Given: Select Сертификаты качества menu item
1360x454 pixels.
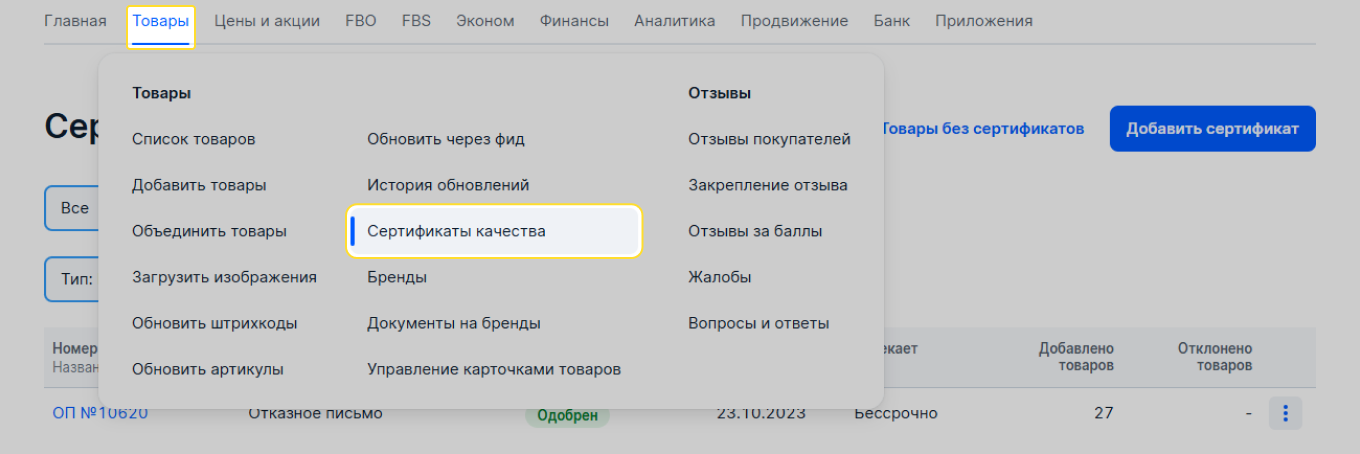Looking at the screenshot, I should coord(494,231).
